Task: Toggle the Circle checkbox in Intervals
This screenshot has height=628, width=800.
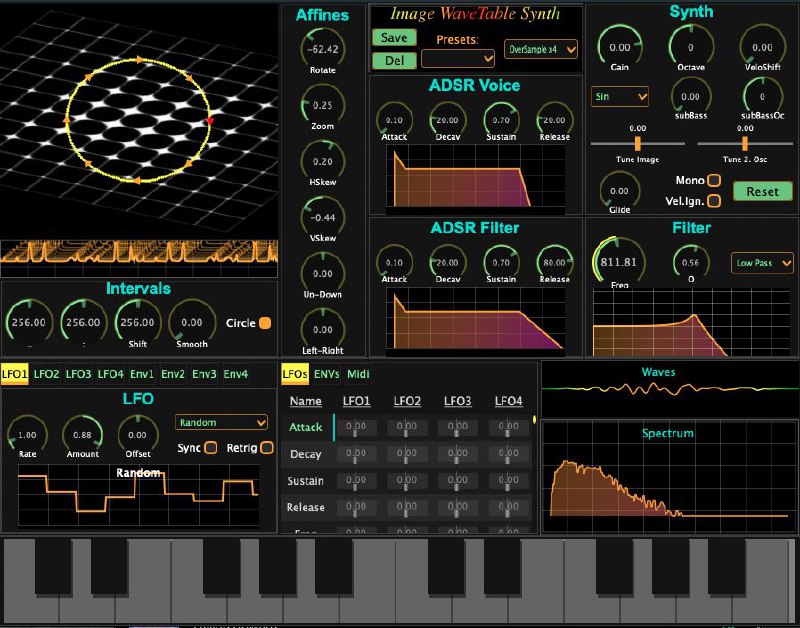Action: point(265,323)
